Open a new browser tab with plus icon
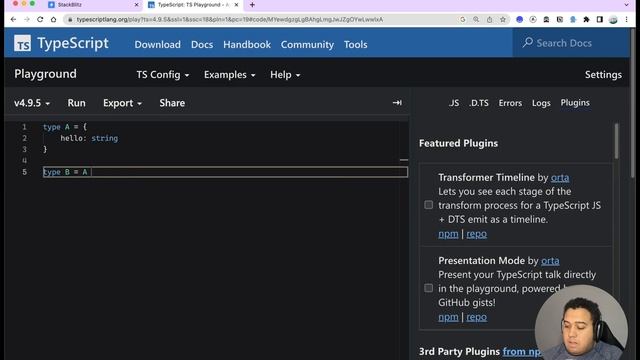 pos(252,5)
